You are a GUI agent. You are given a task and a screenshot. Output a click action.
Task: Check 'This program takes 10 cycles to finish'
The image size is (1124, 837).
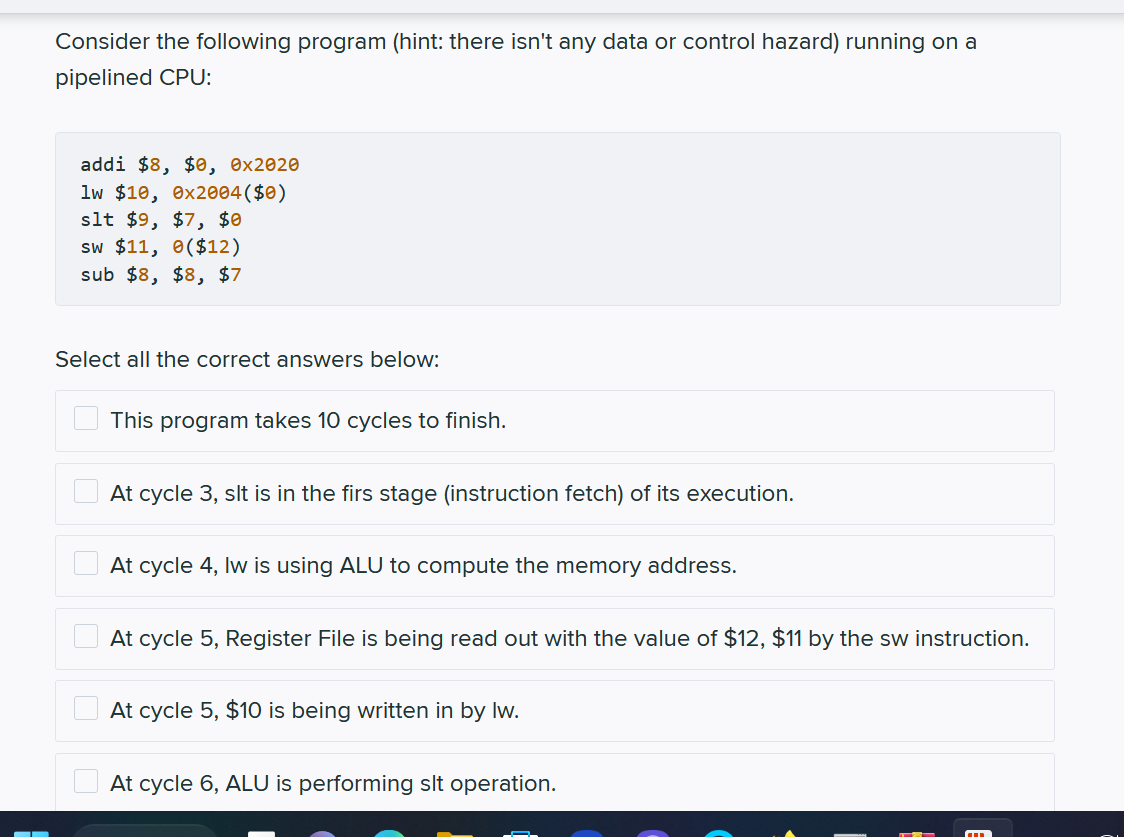point(86,418)
